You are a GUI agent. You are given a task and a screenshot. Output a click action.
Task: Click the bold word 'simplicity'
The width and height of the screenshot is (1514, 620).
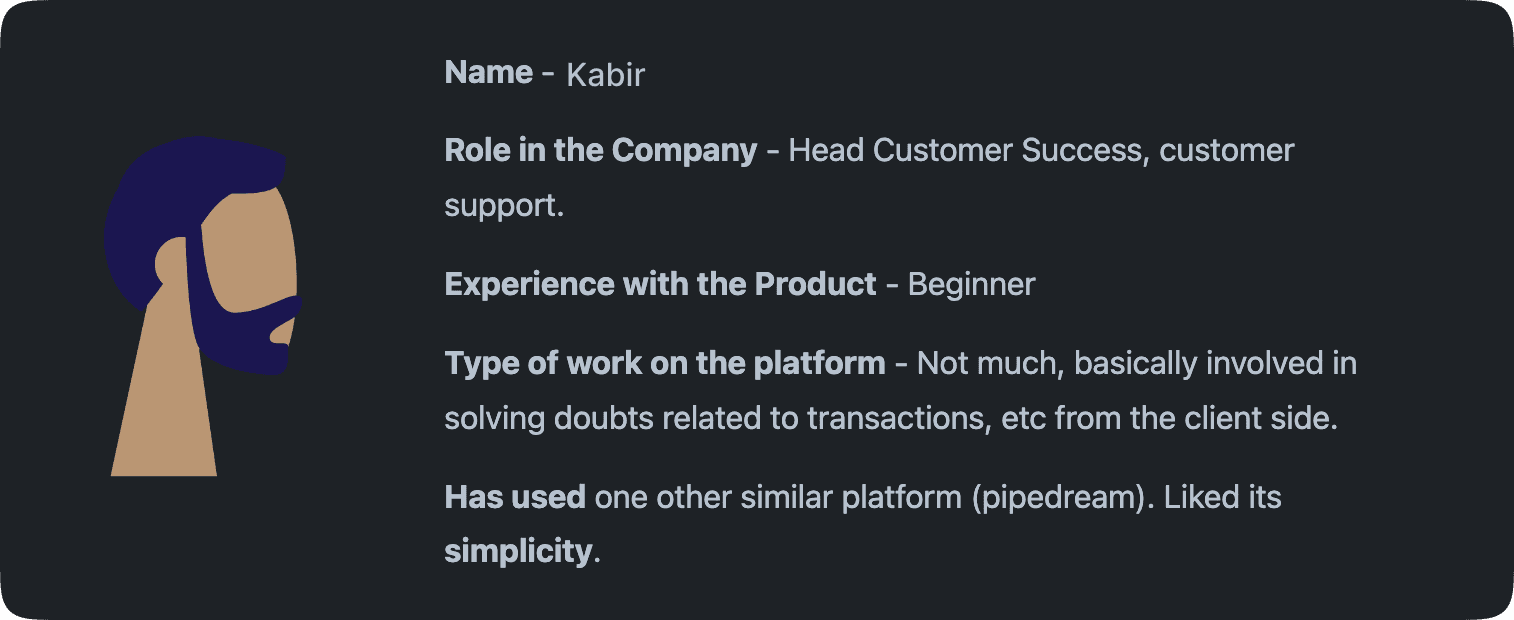tap(518, 551)
